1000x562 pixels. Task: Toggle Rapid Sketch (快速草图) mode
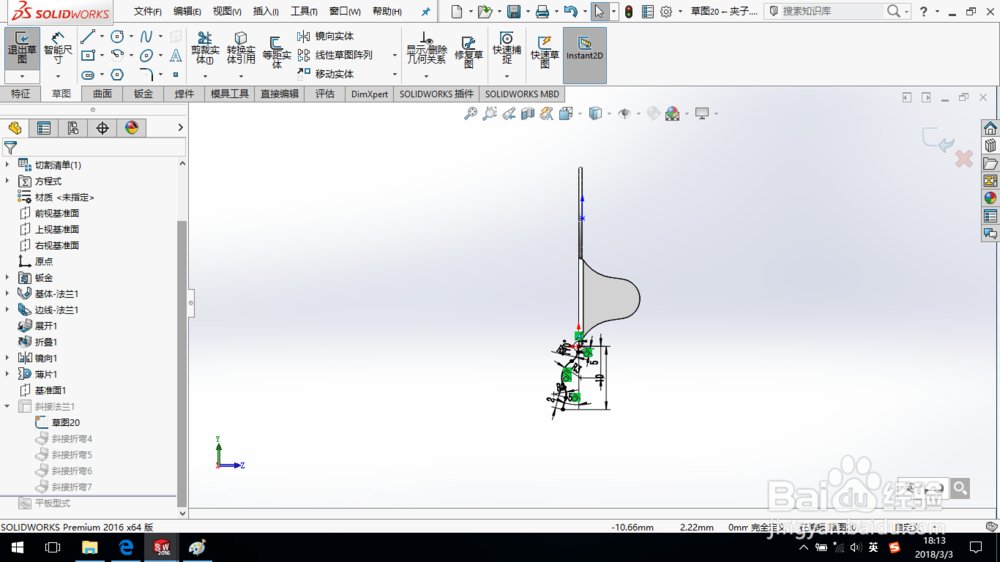coord(545,51)
